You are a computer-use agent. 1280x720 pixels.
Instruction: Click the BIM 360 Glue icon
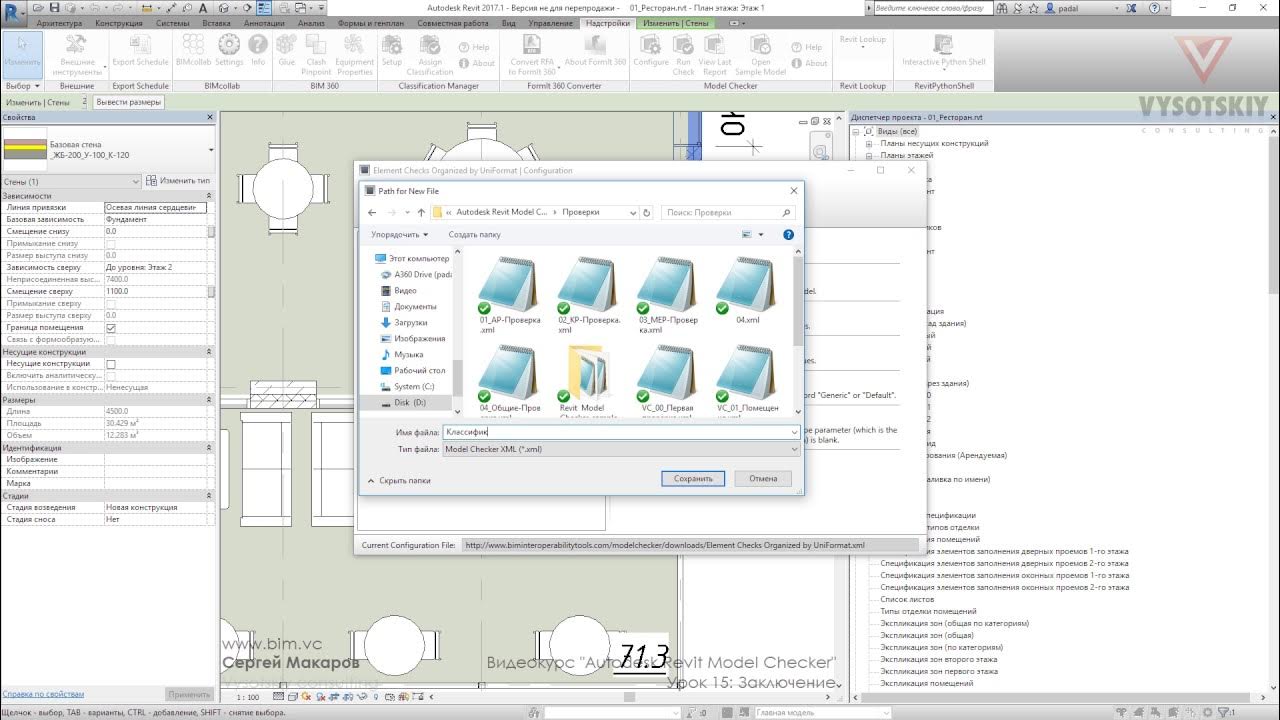tap(287, 52)
